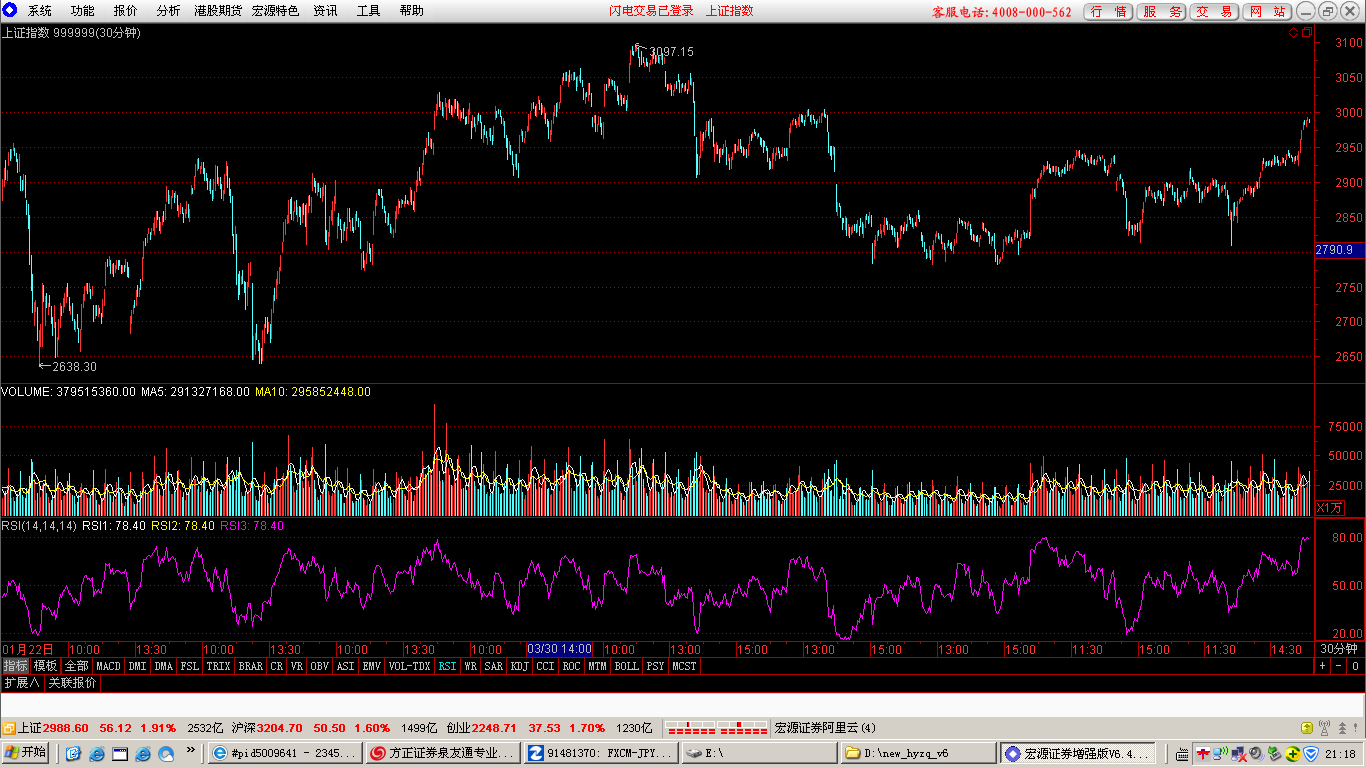
Task: Click the red signal-bar indicator in status bar
Action: click(716, 728)
